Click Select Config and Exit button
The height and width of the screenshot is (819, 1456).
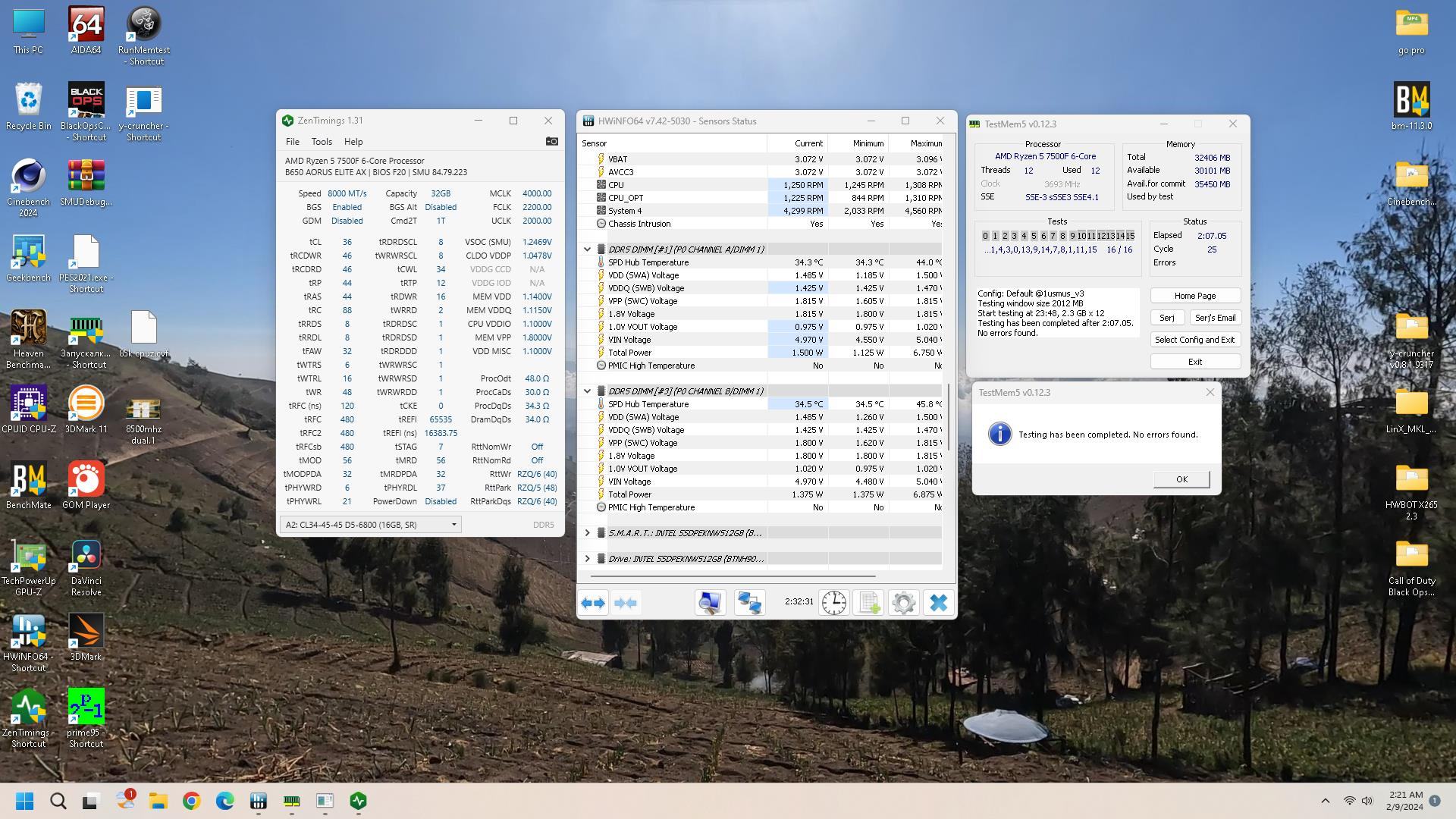[x=1195, y=340]
